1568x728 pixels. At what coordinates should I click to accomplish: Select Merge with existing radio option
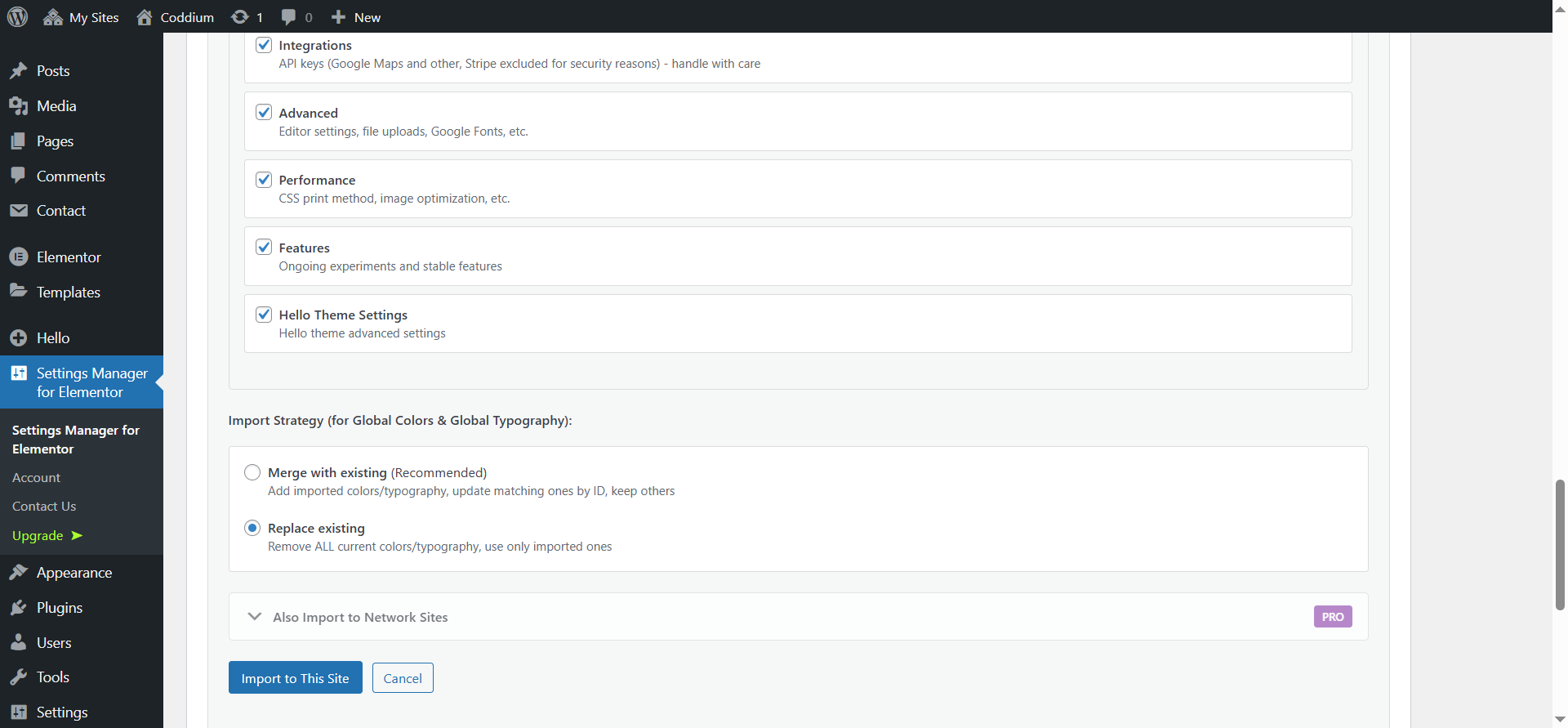[252, 472]
